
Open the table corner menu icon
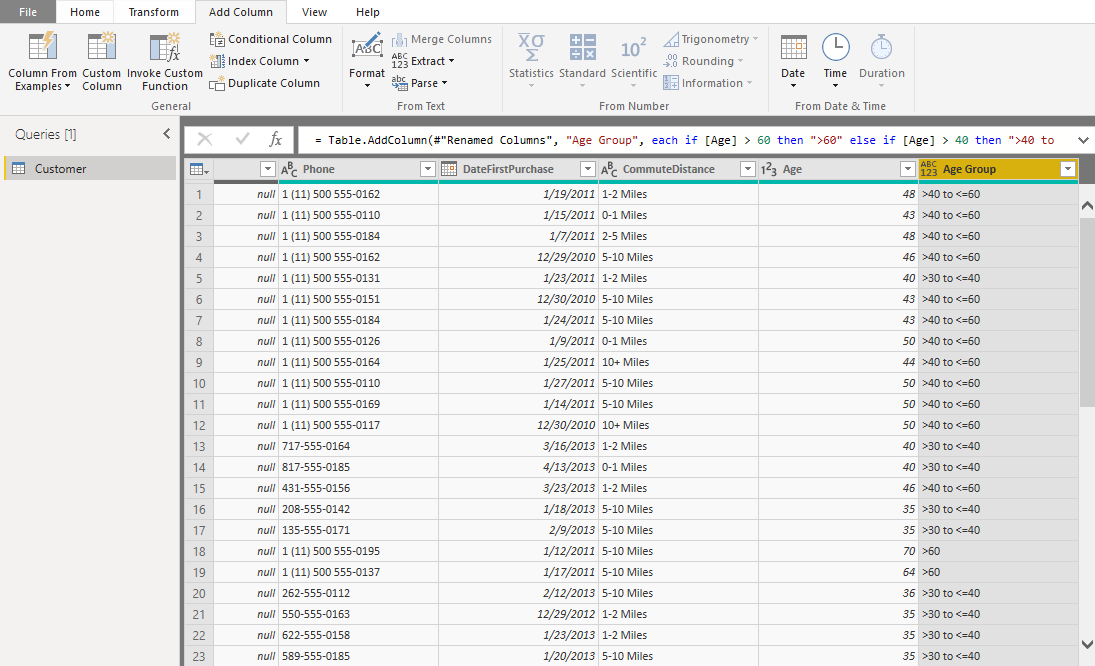(199, 169)
